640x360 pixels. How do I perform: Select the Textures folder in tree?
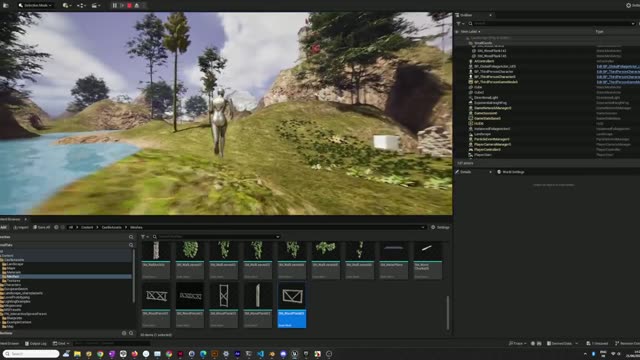pos(13,281)
